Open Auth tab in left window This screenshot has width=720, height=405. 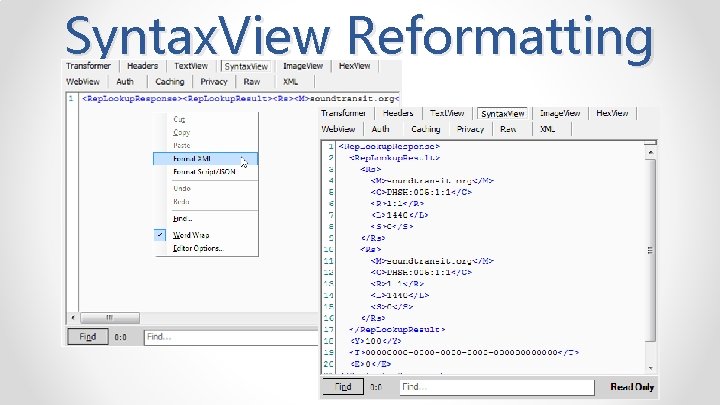pos(125,82)
